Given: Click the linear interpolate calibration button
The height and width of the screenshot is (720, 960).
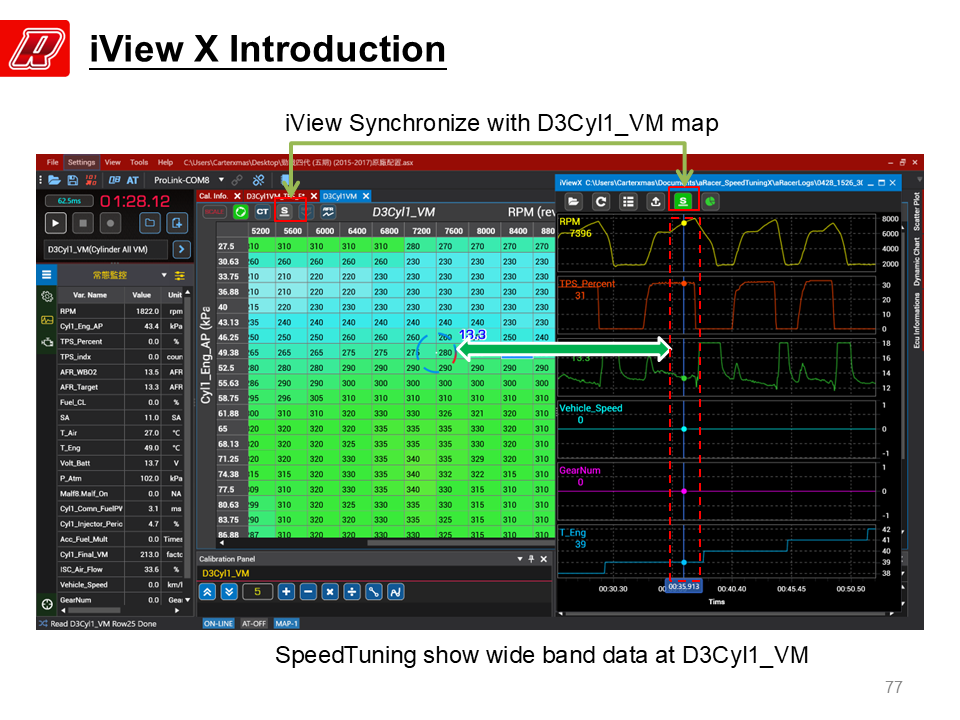Looking at the screenshot, I should [373, 592].
